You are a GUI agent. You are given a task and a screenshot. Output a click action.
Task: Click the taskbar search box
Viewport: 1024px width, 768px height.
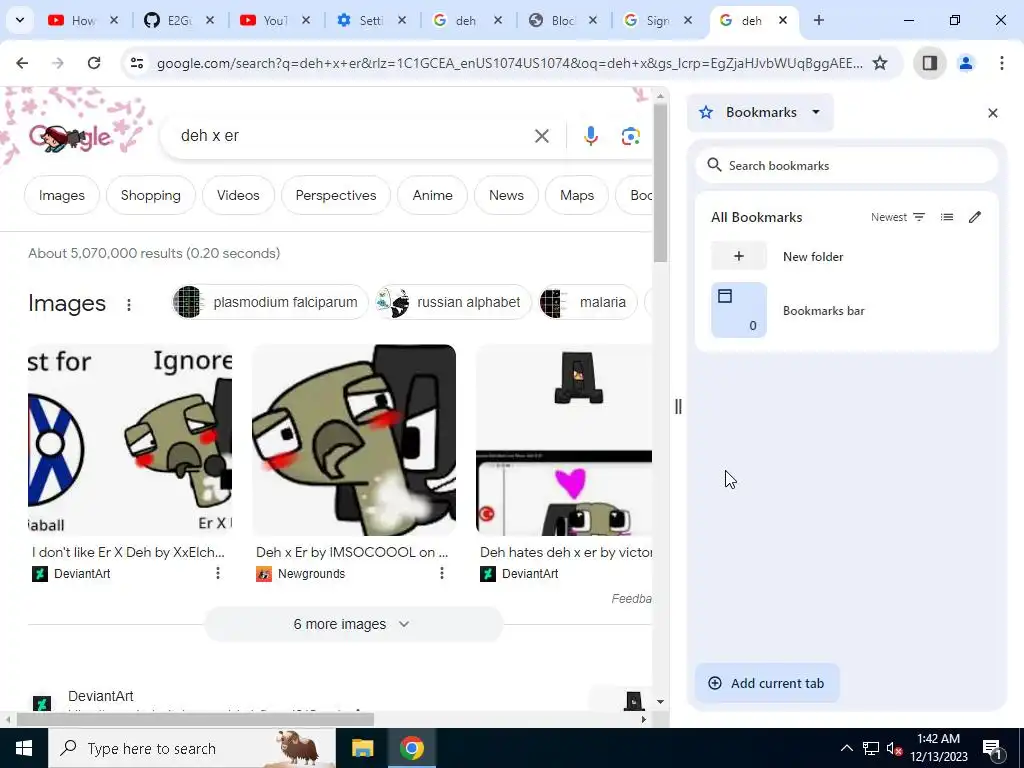pos(192,748)
